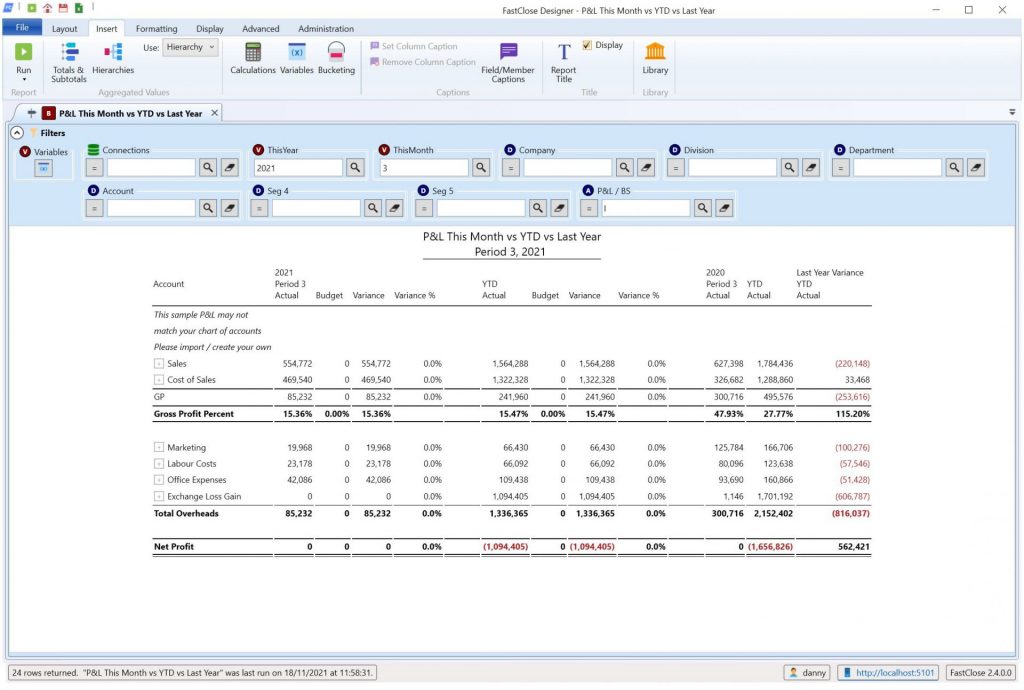Screen dimensions: 1024x690
Task: Select the Net Profit row label
Action: 174,547
